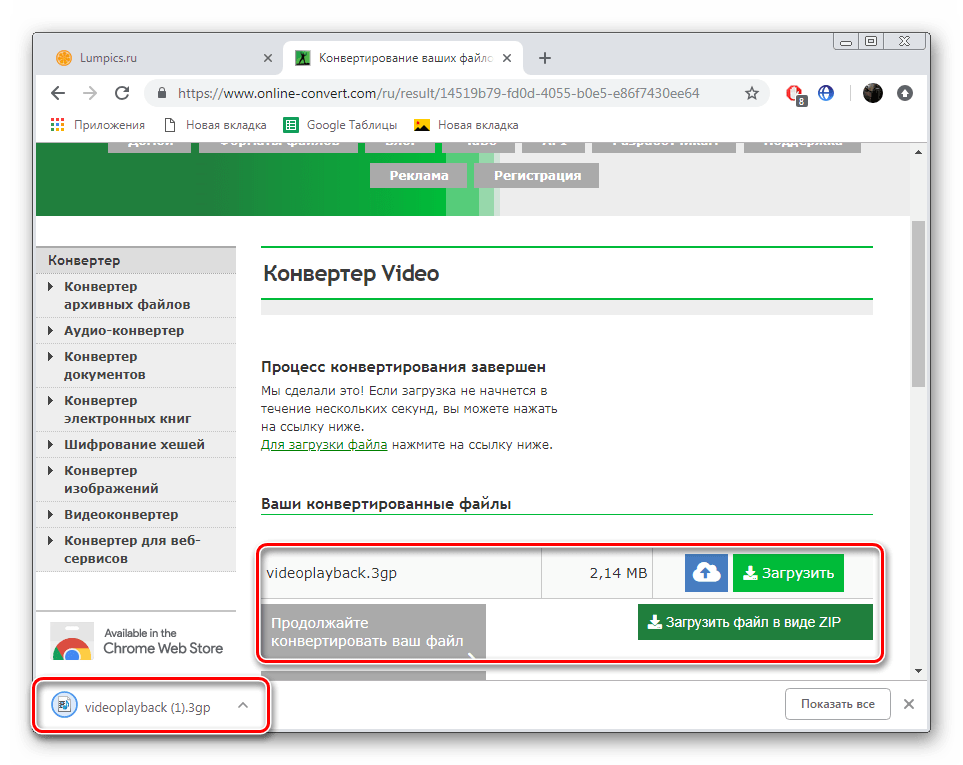The image size is (963, 765).
Task: Click the Регистрация menu button
Action: coord(537,176)
